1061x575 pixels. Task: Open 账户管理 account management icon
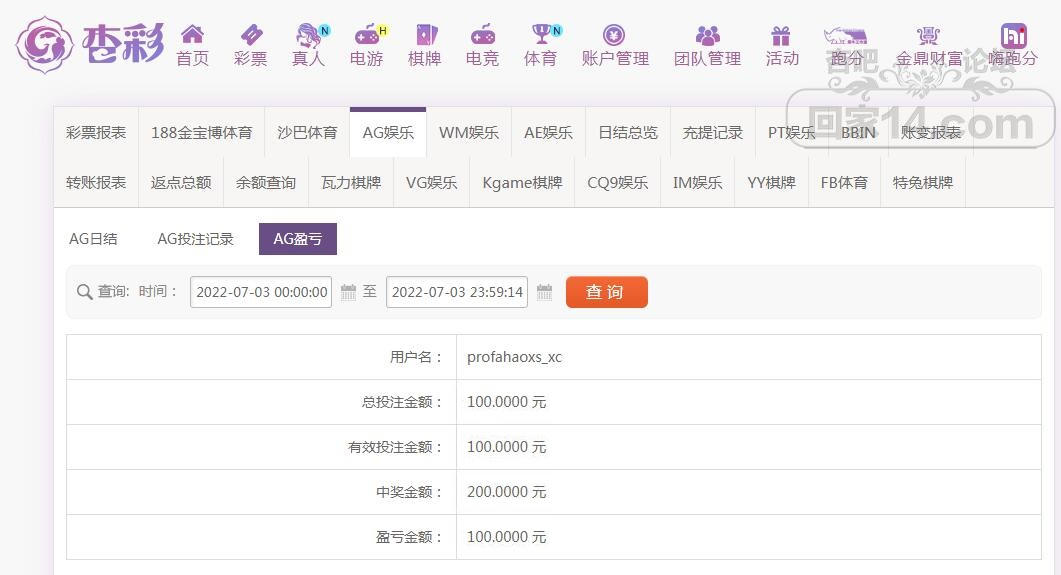pyautogui.click(x=615, y=36)
